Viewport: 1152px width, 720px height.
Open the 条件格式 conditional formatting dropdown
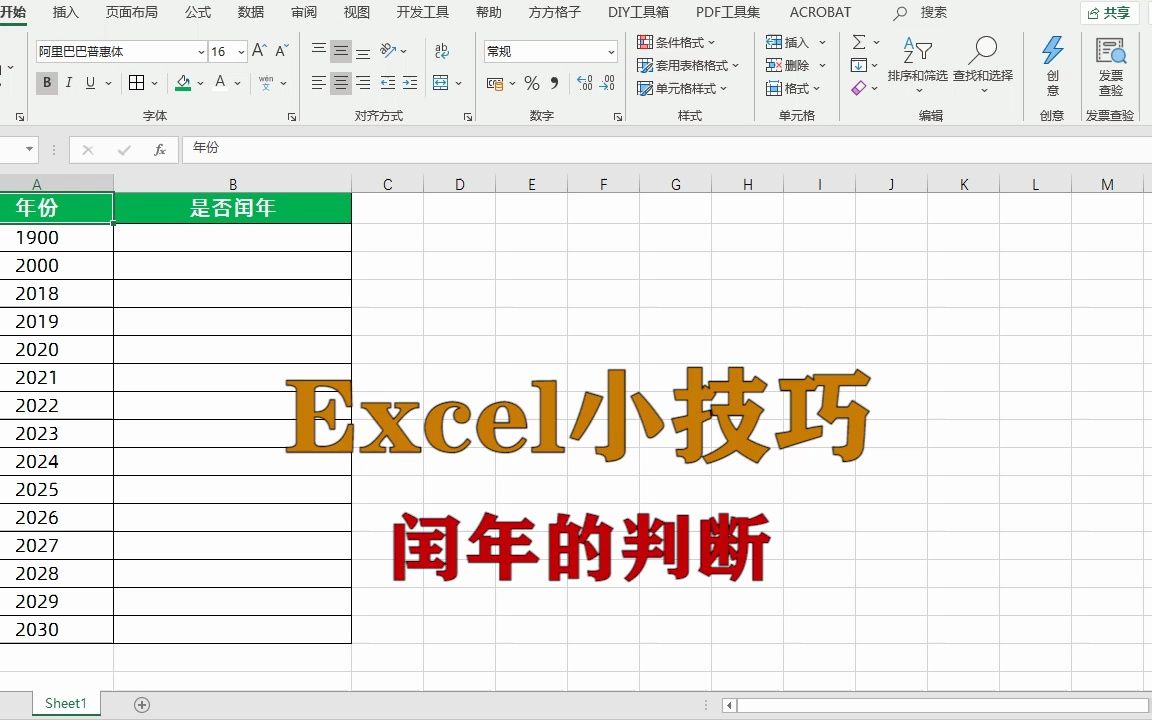point(680,42)
